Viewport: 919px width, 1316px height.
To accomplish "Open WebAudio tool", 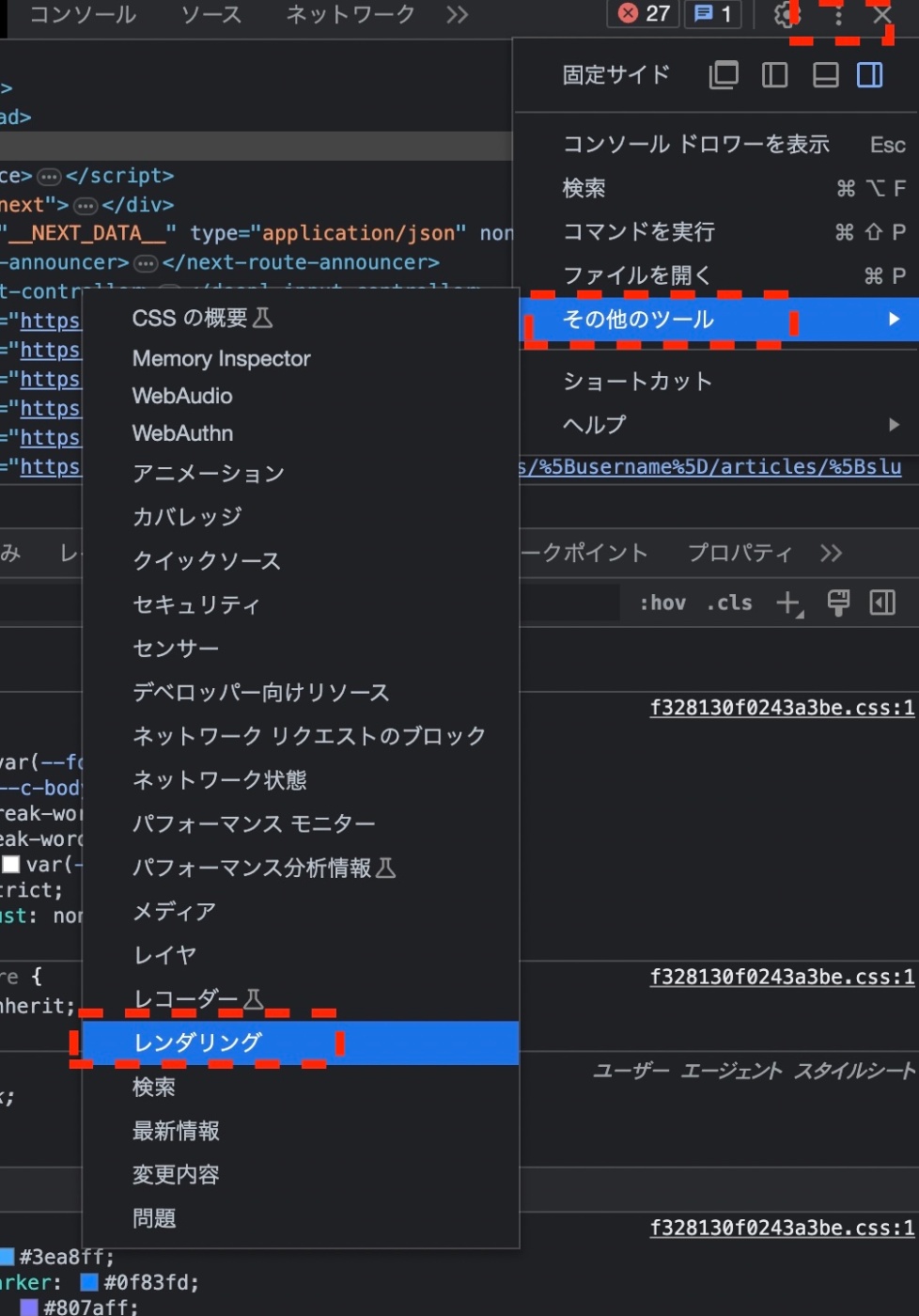I will click(301, 396).
